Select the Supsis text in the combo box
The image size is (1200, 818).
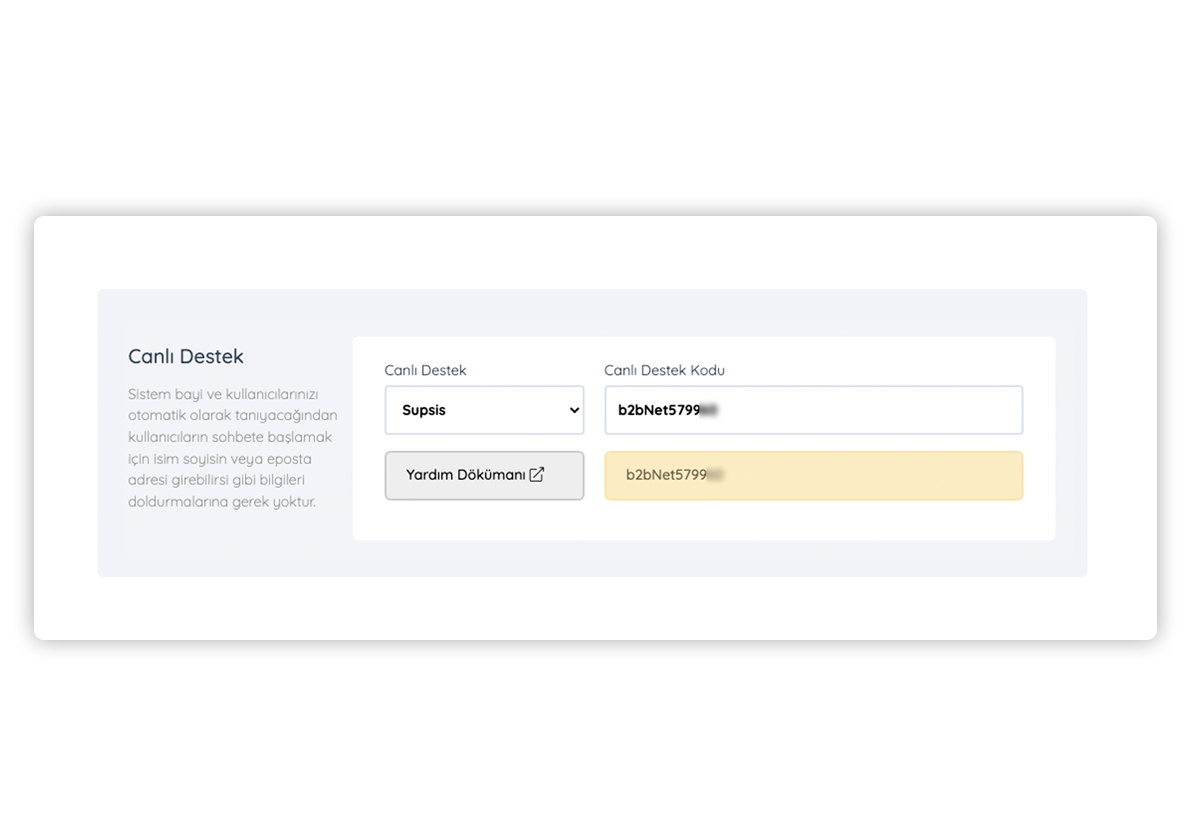pos(424,410)
